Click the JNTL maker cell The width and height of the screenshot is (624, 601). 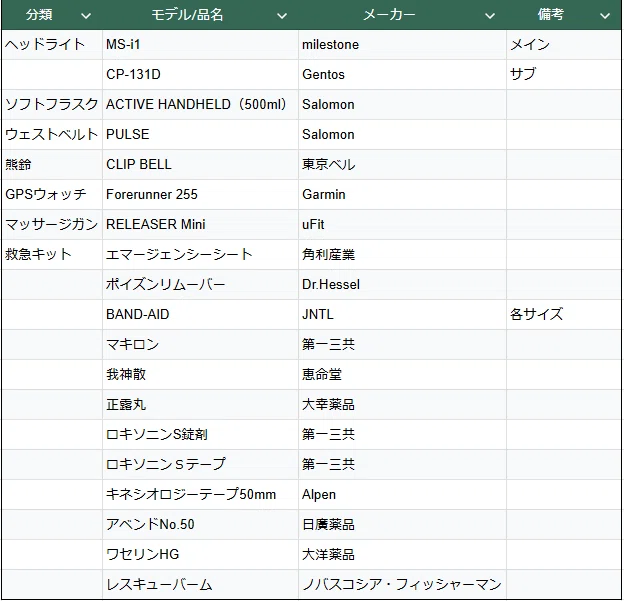coord(402,314)
